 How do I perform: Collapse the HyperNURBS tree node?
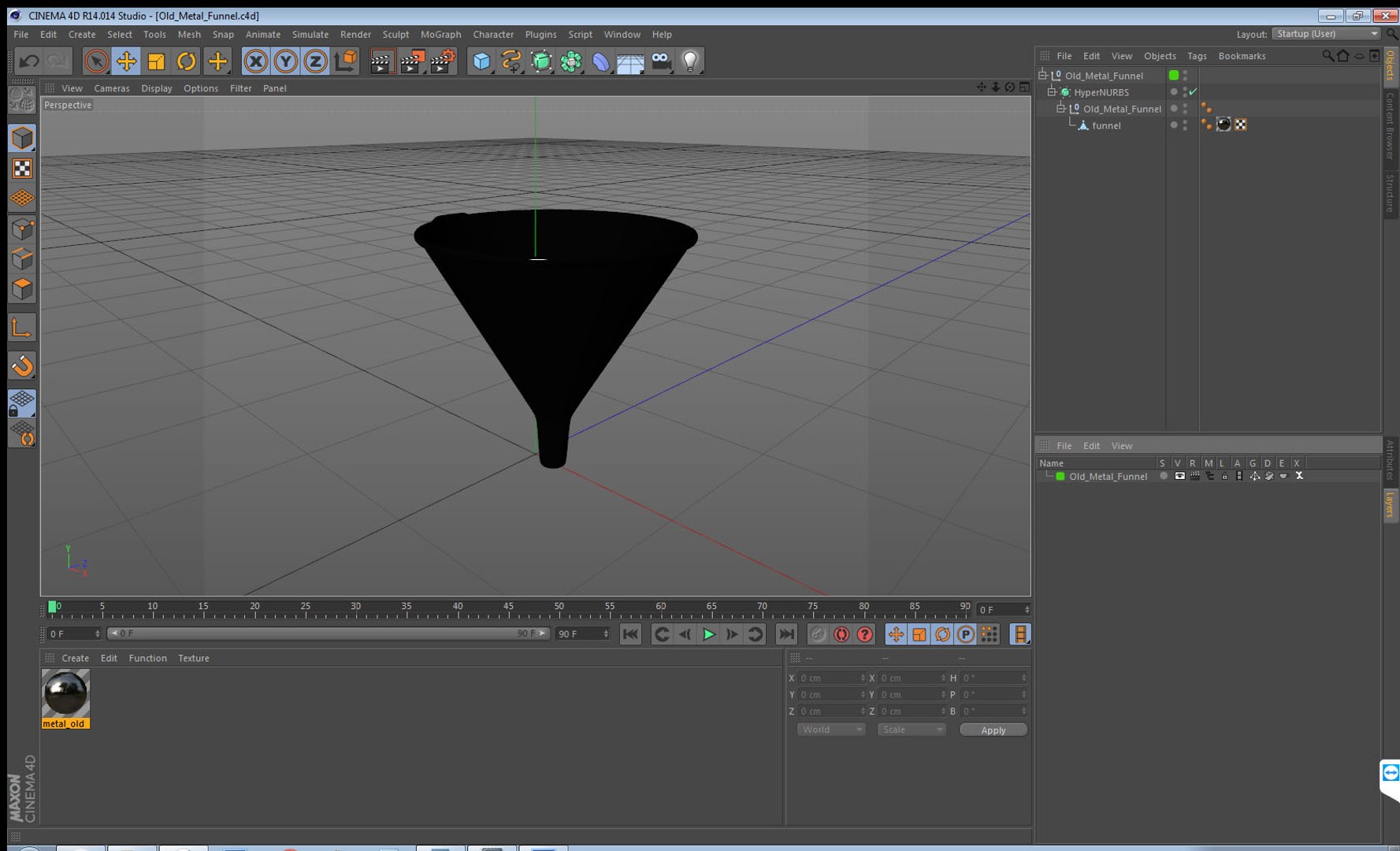pyautogui.click(x=1051, y=92)
